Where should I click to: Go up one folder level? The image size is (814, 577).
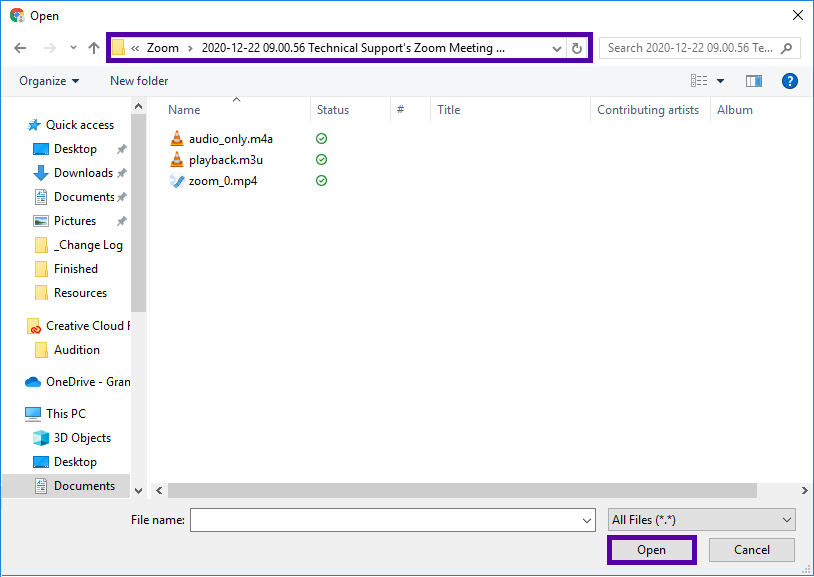tap(94, 48)
